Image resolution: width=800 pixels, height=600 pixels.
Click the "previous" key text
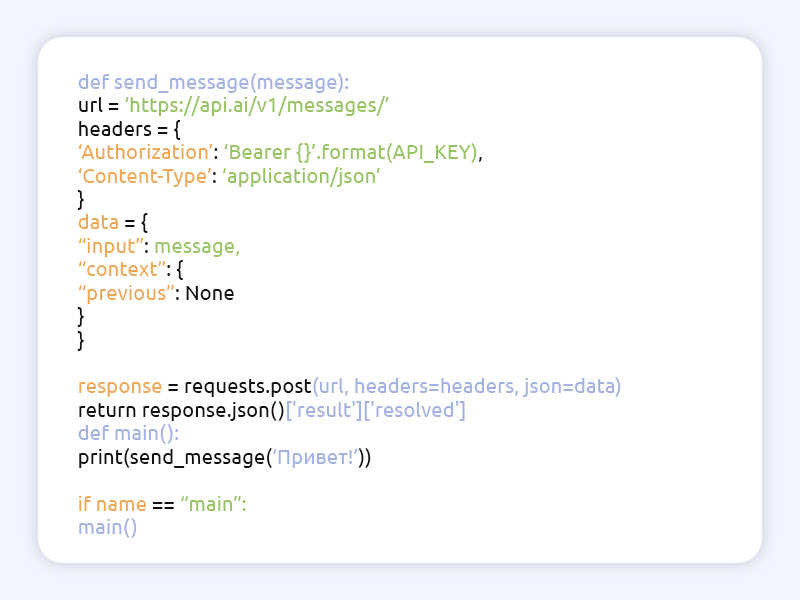(x=126, y=293)
